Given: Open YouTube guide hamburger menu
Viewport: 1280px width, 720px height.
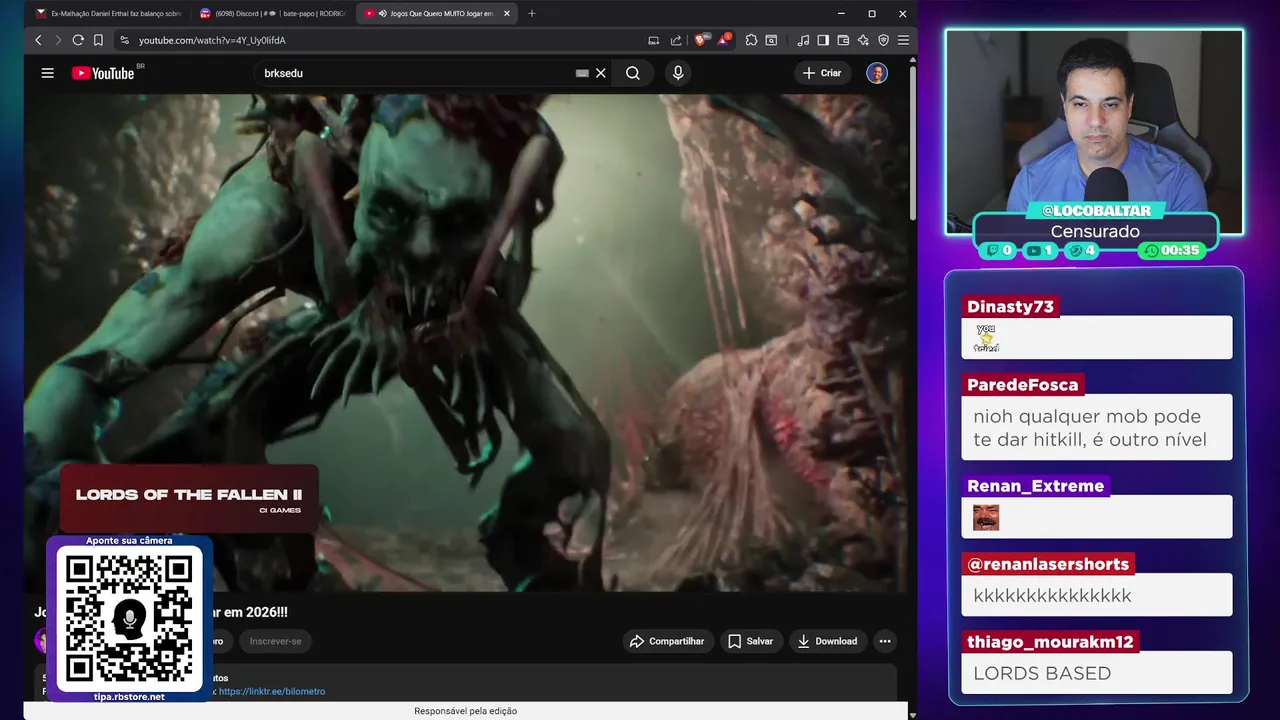Looking at the screenshot, I should click(x=47, y=73).
